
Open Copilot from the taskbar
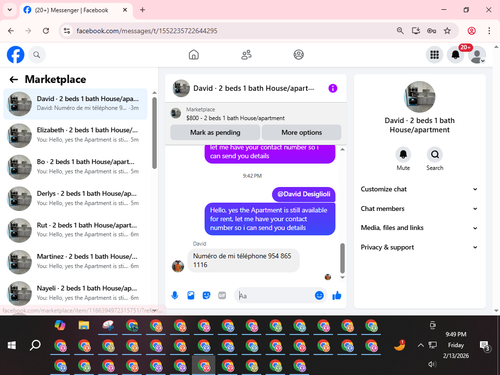60,325
